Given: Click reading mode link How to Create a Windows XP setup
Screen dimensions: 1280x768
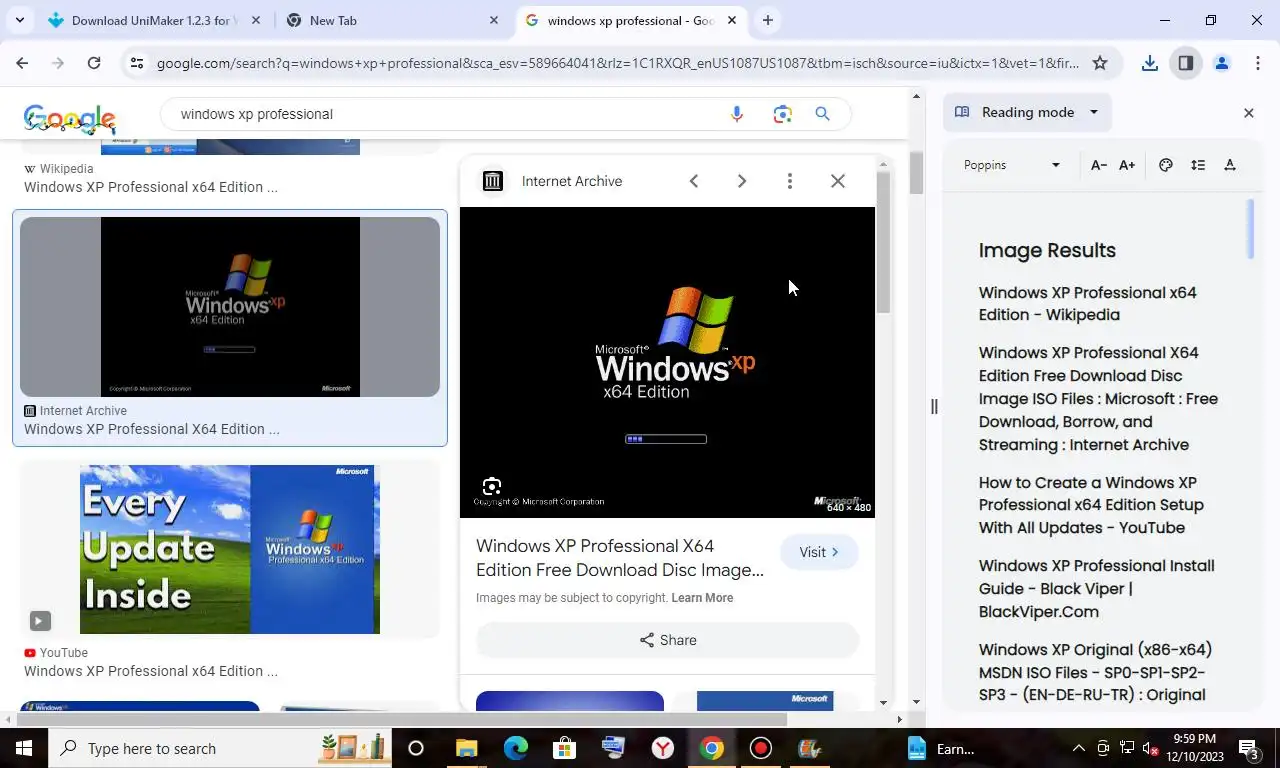Looking at the screenshot, I should 1091,505.
